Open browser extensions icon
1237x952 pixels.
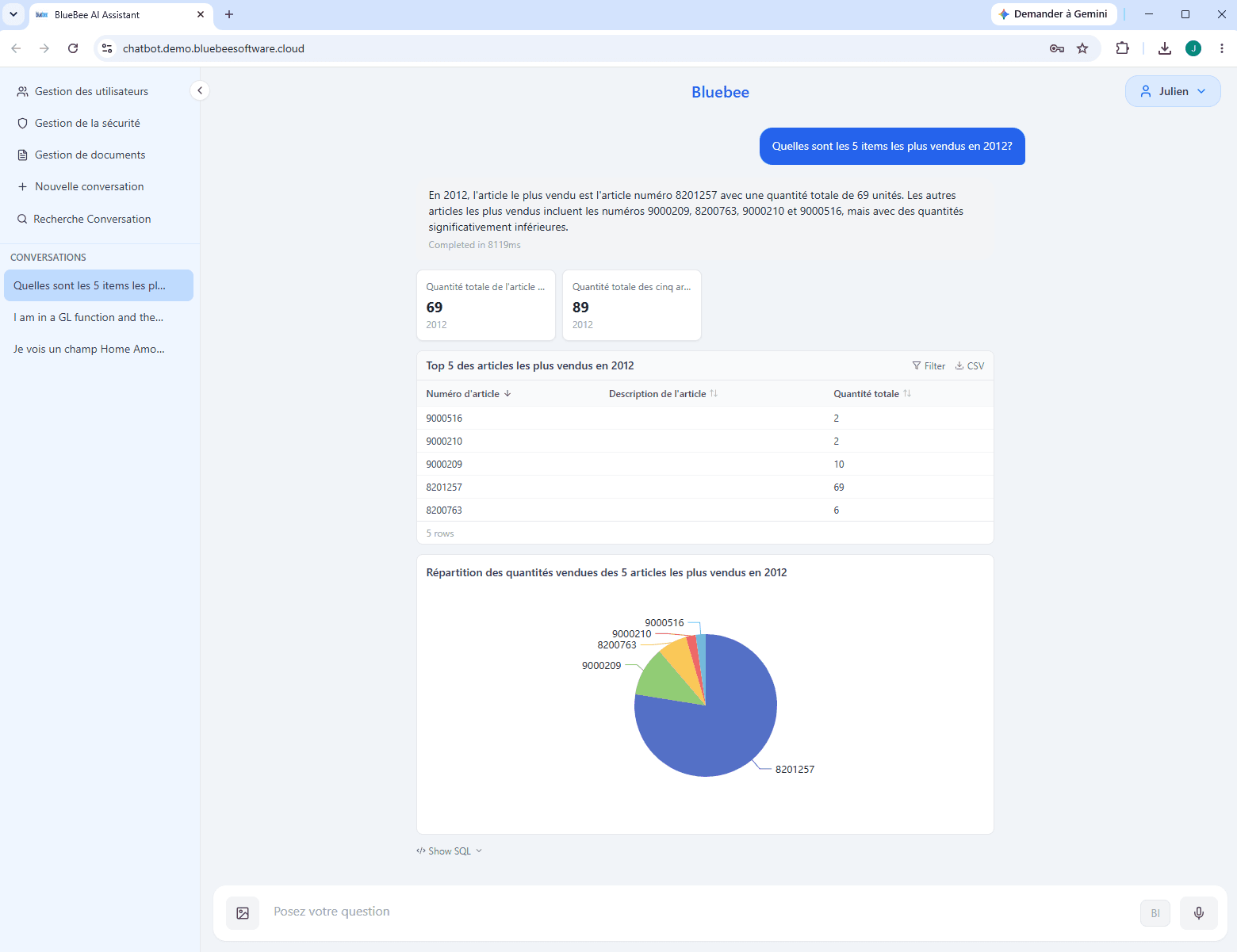1122,48
